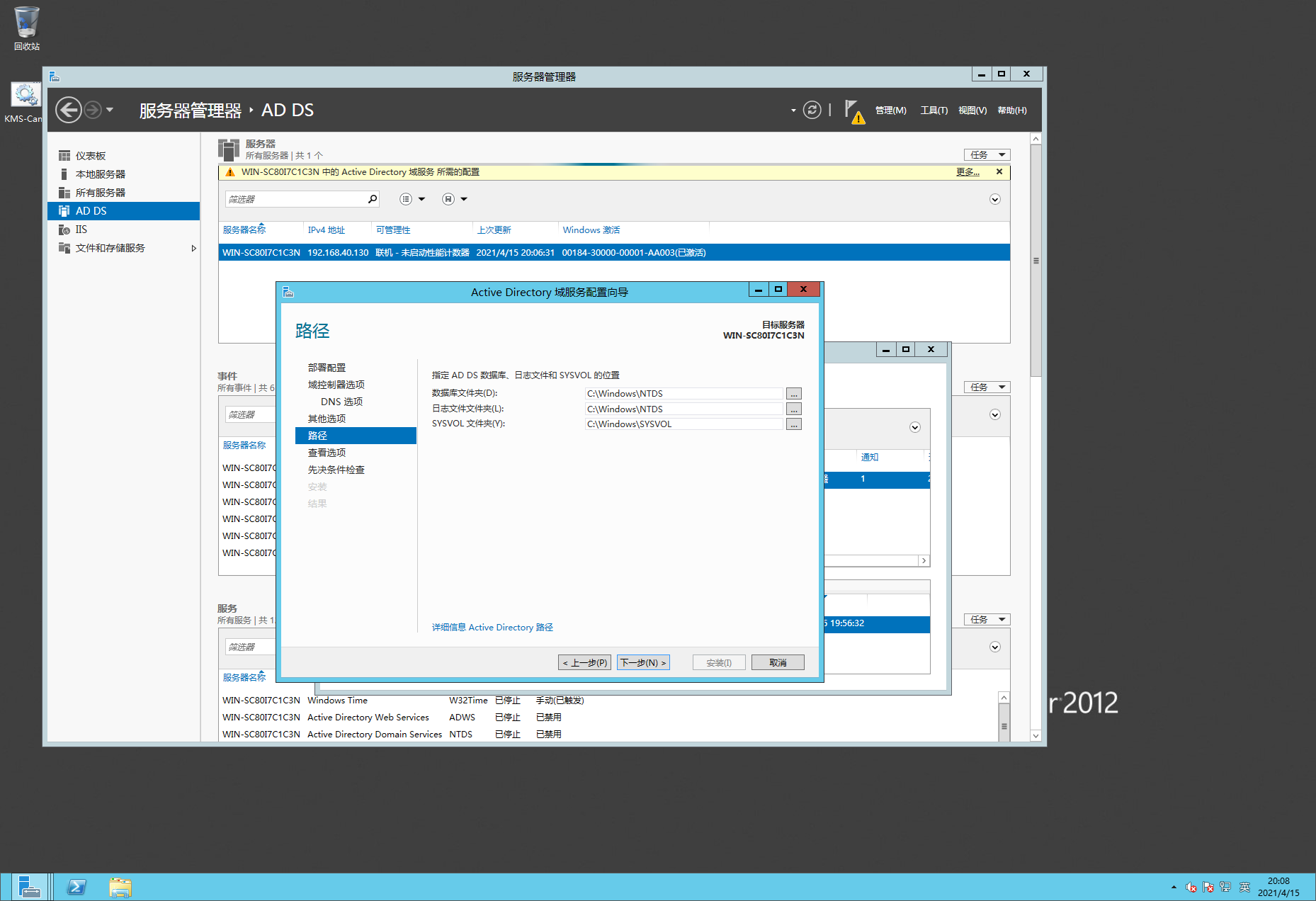Viewport: 1316px width, 901px height.
Task: Click database folder path field
Action: pyautogui.click(x=684, y=394)
